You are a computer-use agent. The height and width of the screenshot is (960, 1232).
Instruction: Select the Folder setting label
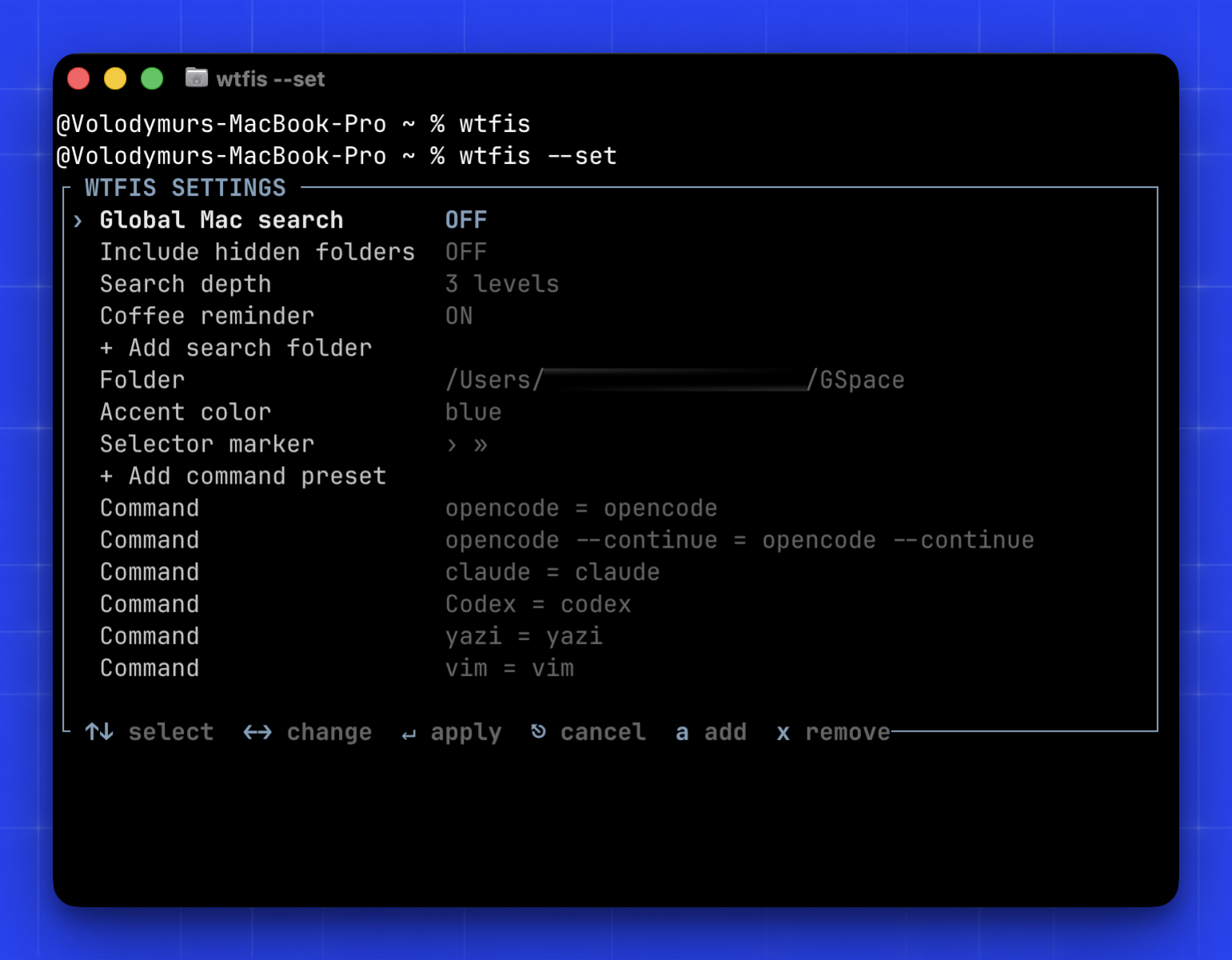[142, 380]
